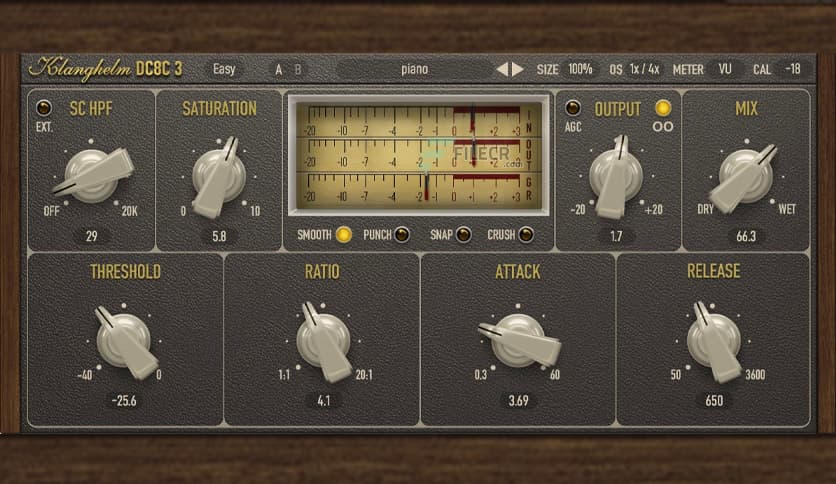Click the THRESHOLD label

[125, 272]
